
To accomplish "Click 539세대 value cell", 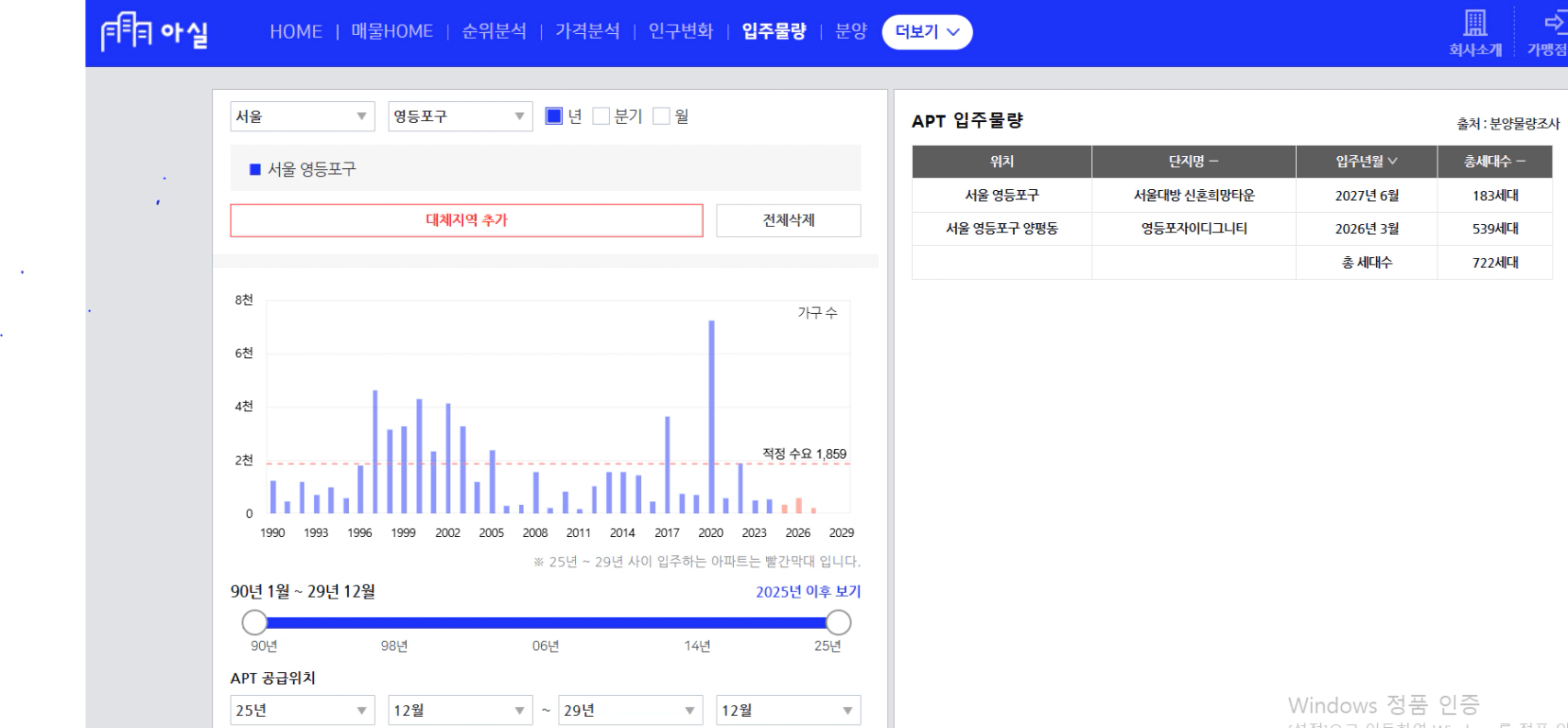I will point(1495,229).
